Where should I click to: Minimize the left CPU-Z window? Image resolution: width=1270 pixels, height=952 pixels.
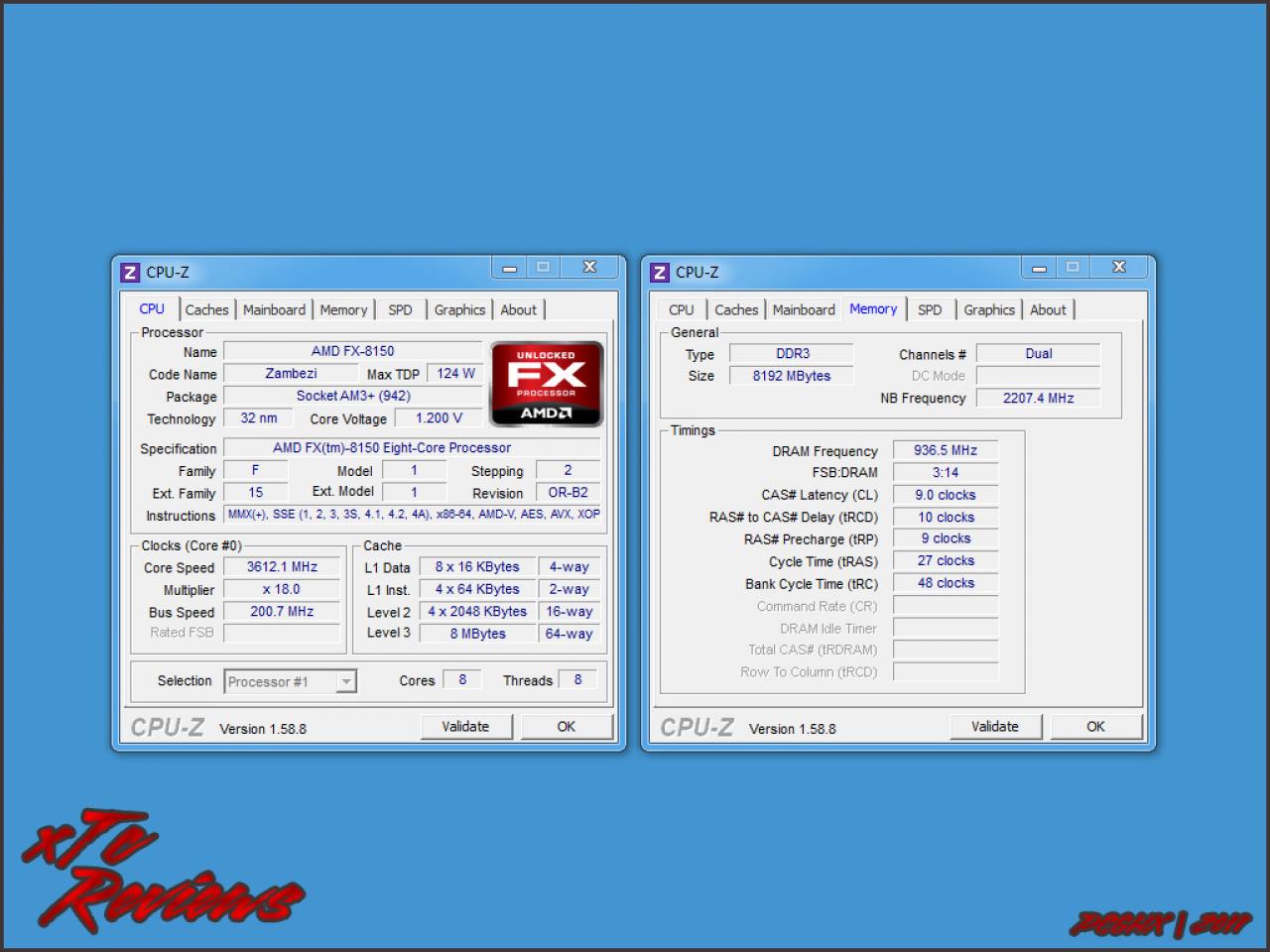point(509,268)
